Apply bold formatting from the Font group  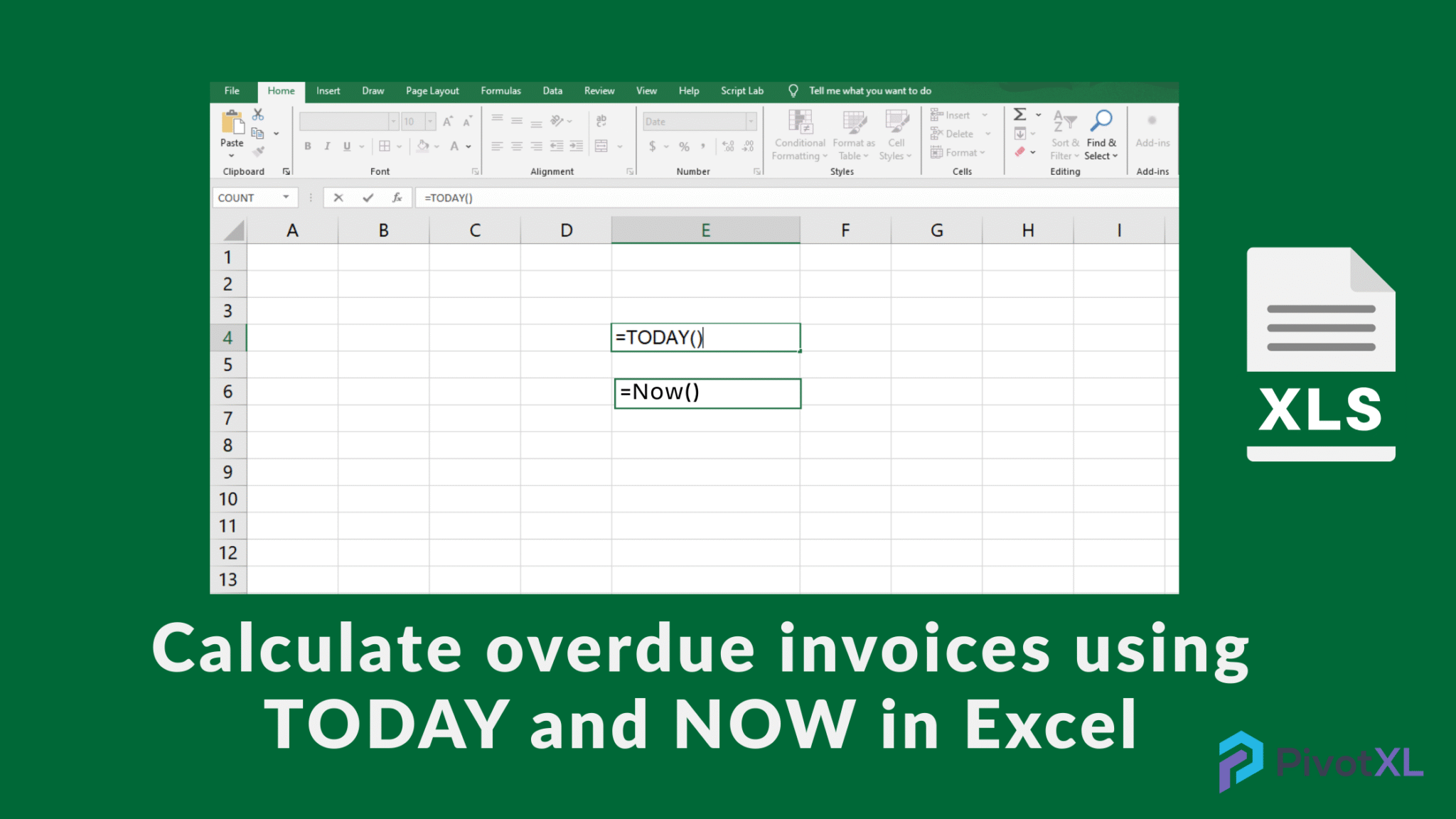[x=308, y=146]
